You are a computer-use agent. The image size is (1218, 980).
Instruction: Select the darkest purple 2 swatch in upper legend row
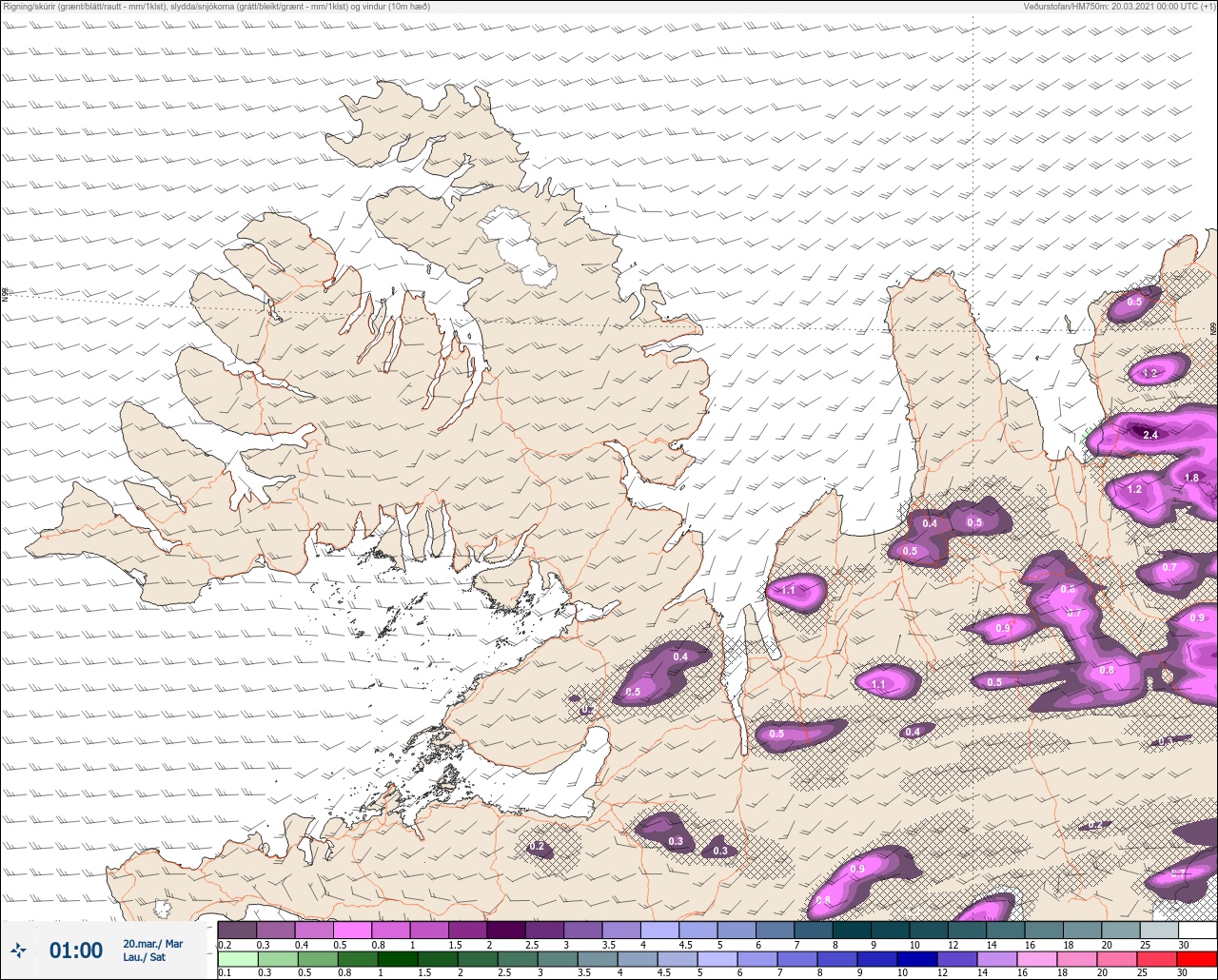(505, 930)
